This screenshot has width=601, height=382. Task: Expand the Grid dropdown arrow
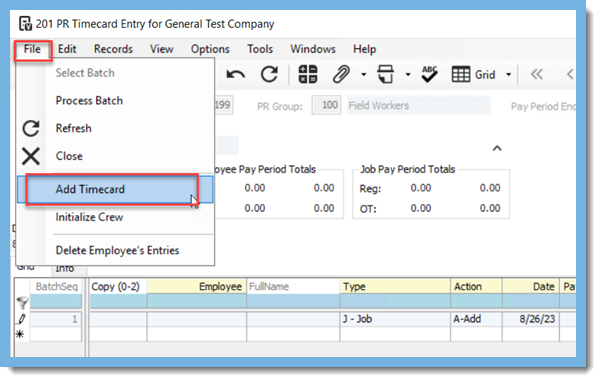click(x=509, y=75)
